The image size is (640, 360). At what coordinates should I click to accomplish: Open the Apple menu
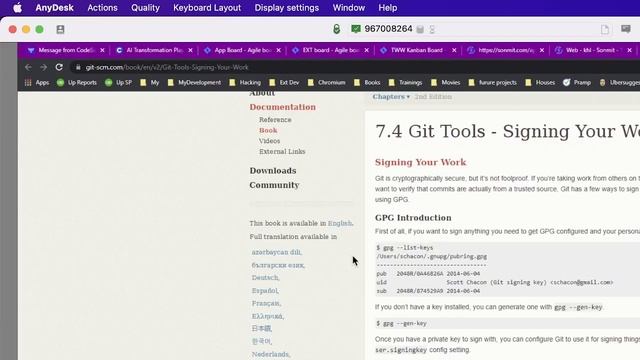tap(17, 8)
